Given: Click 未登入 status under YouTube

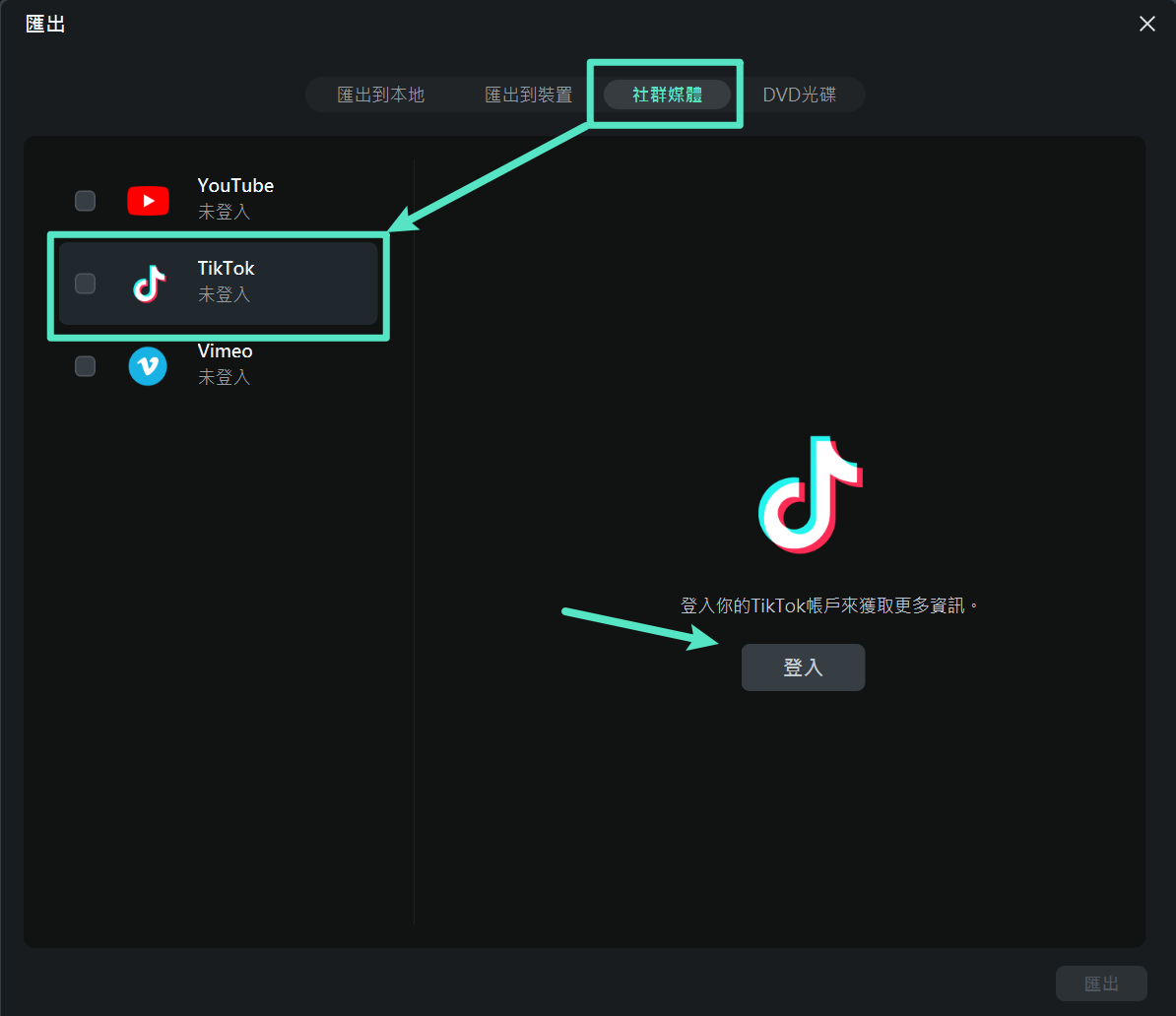Looking at the screenshot, I should (x=224, y=213).
